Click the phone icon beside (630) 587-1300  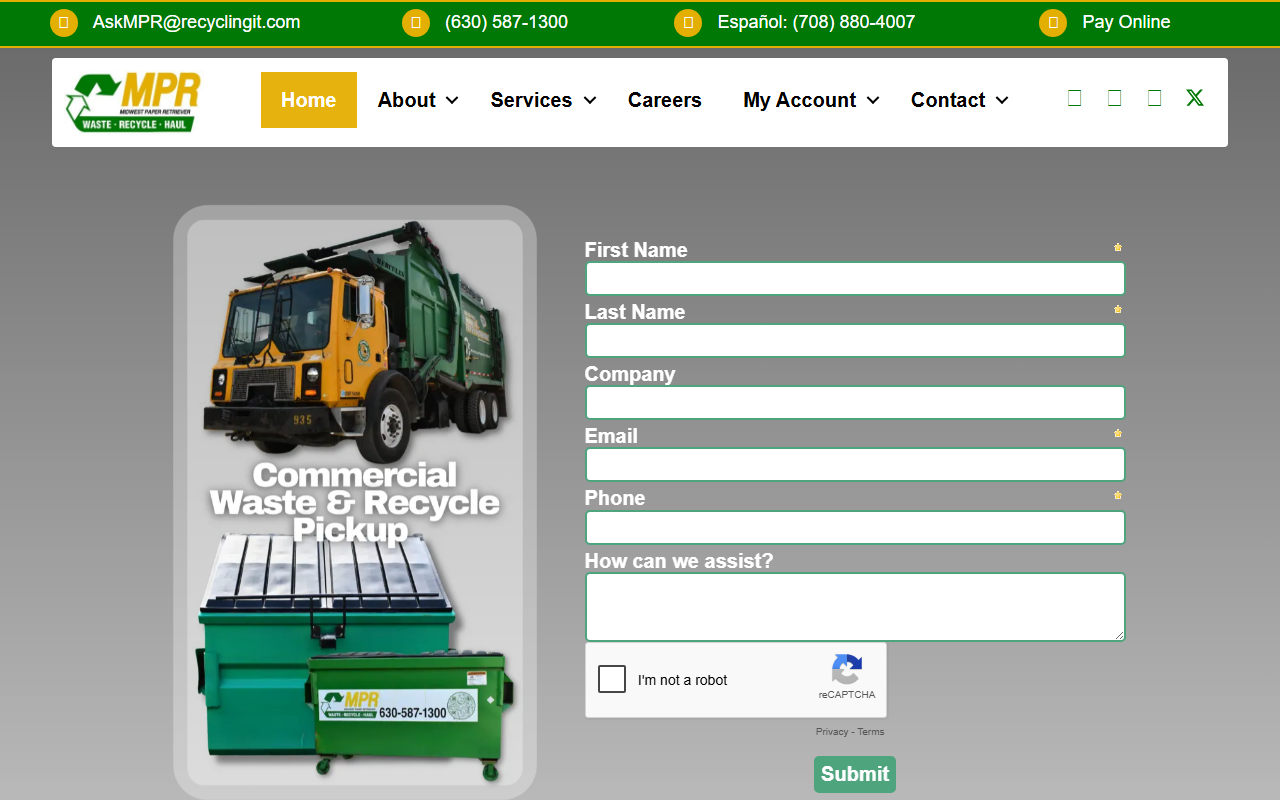tap(416, 23)
